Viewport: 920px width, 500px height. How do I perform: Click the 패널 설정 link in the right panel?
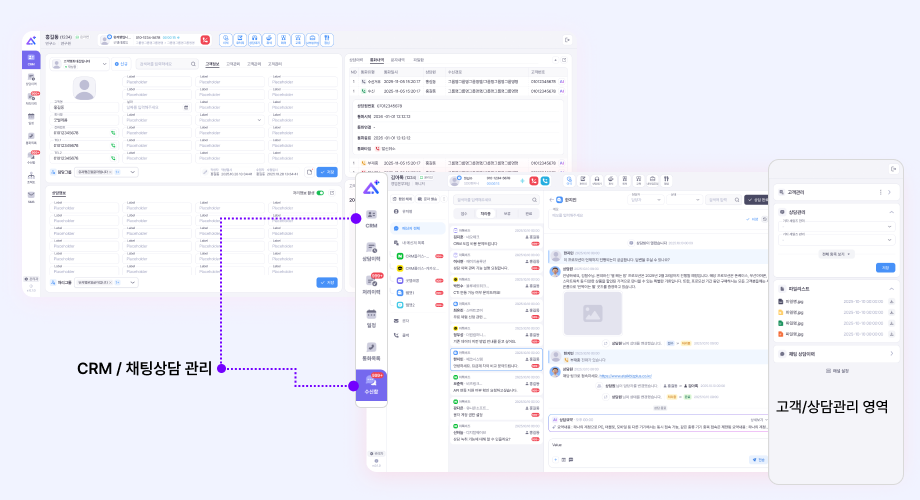click(837, 371)
